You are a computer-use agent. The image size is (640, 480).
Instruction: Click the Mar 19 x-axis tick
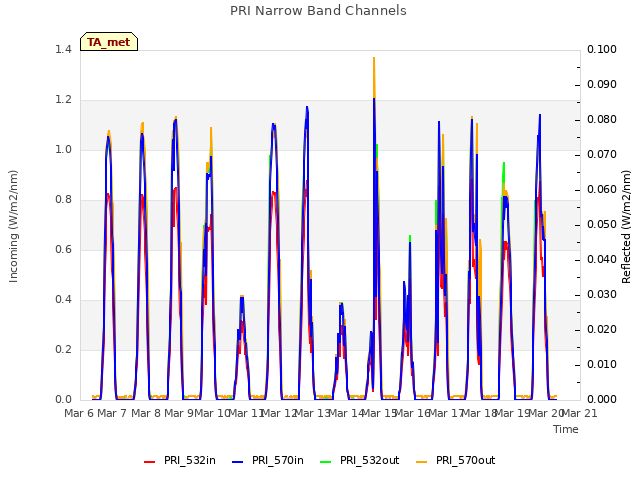(x=513, y=413)
